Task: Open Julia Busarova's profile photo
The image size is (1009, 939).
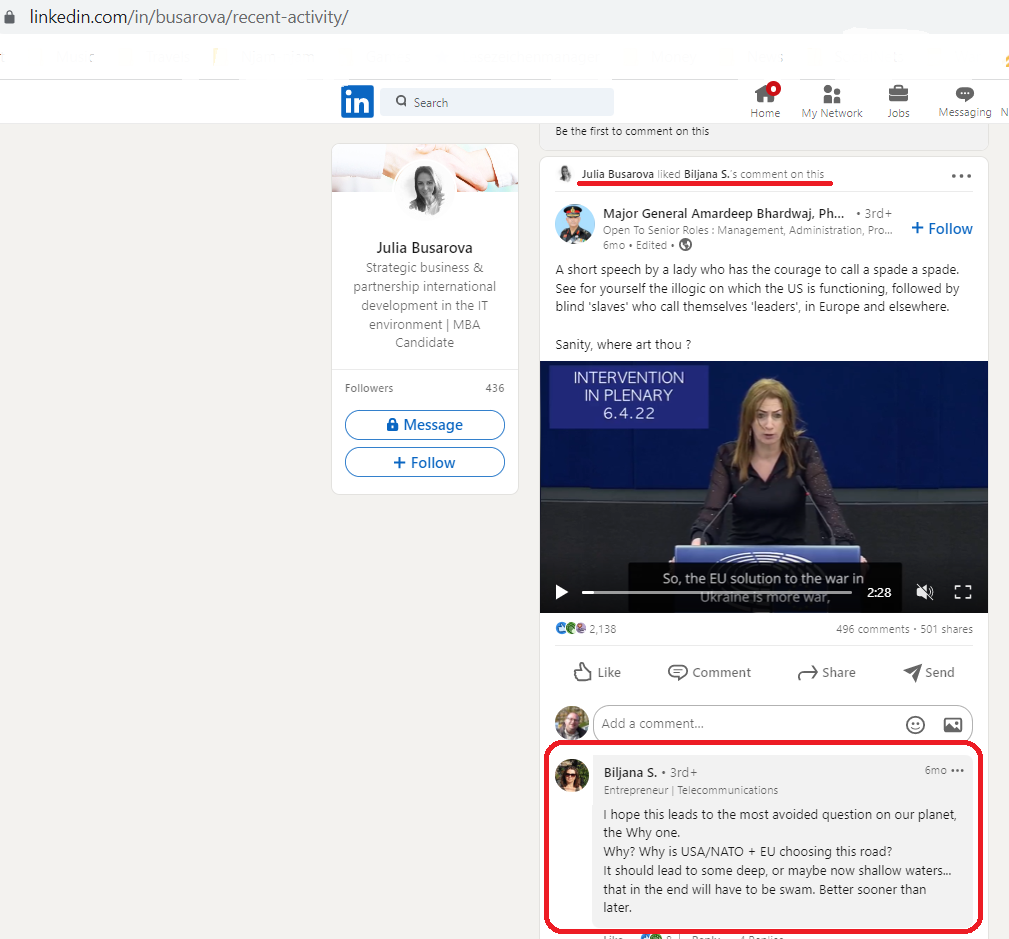Action: pyautogui.click(x=425, y=189)
